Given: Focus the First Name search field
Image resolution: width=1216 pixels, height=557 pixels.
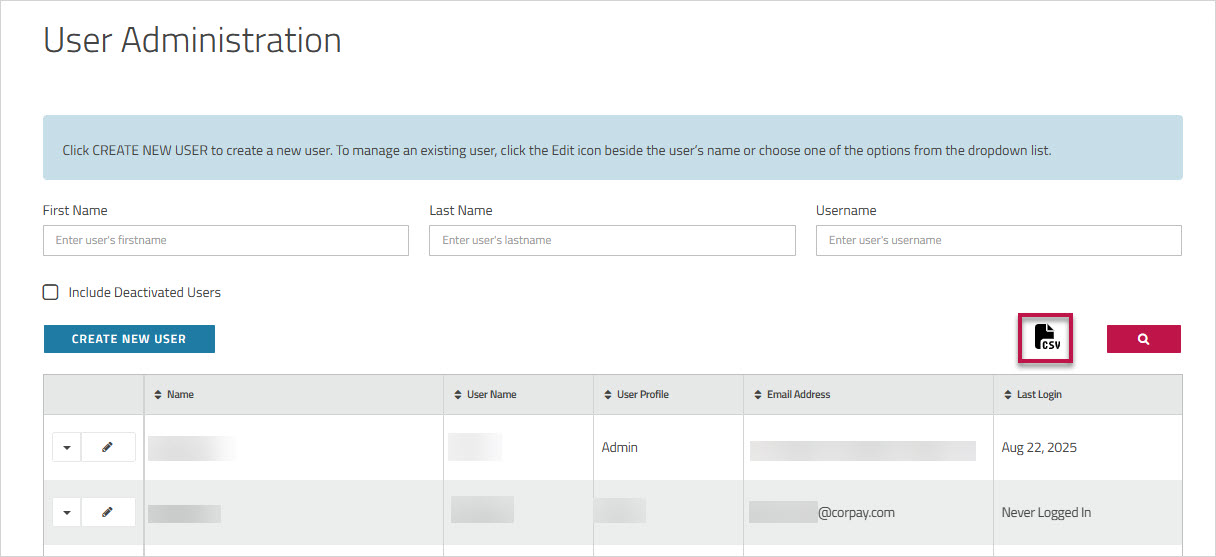Looking at the screenshot, I should tap(225, 240).
